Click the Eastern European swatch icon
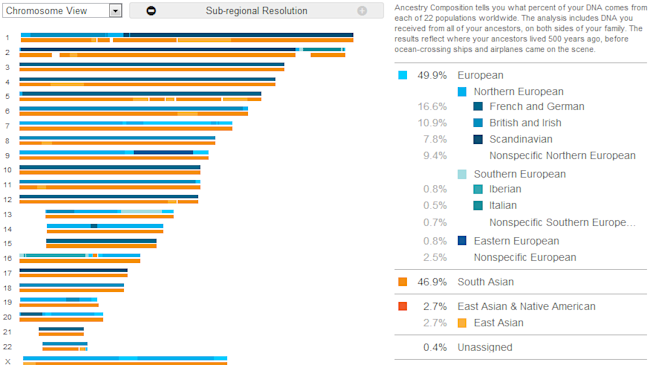This screenshot has width=650, height=365. [x=462, y=241]
